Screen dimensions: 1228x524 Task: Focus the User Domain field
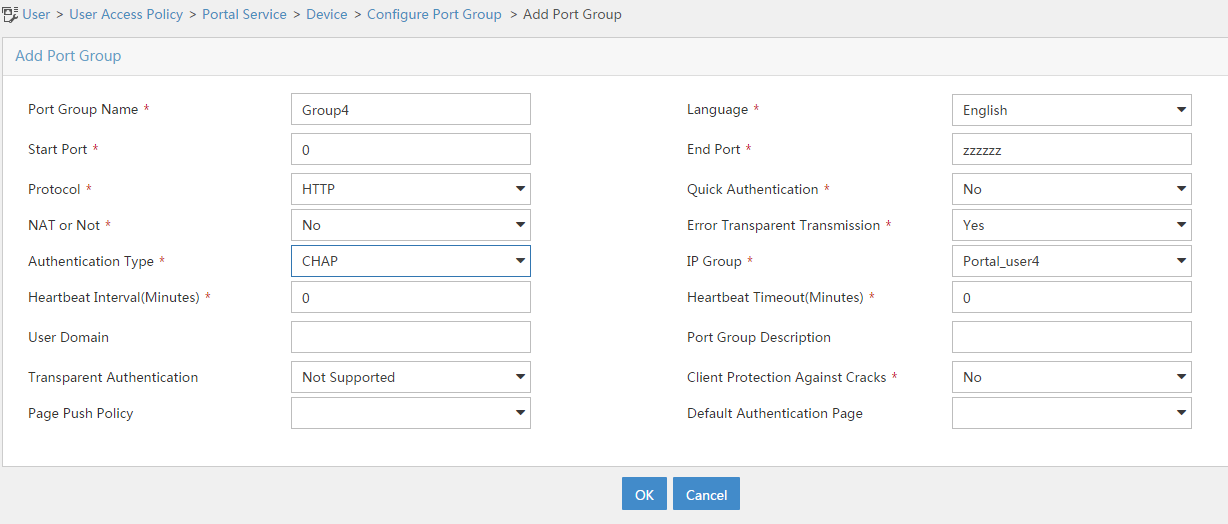(411, 337)
